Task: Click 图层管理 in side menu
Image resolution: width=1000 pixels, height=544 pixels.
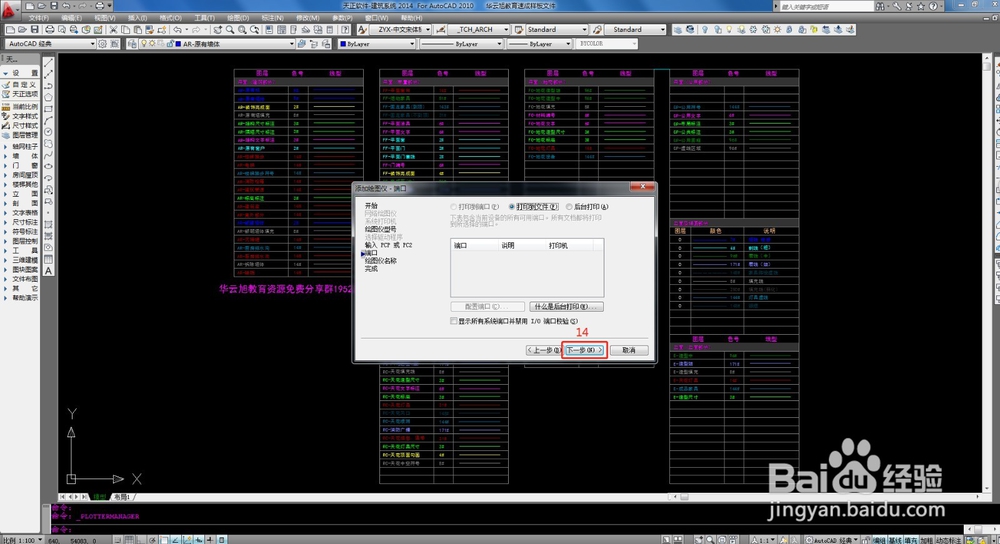Action: click(x=20, y=135)
